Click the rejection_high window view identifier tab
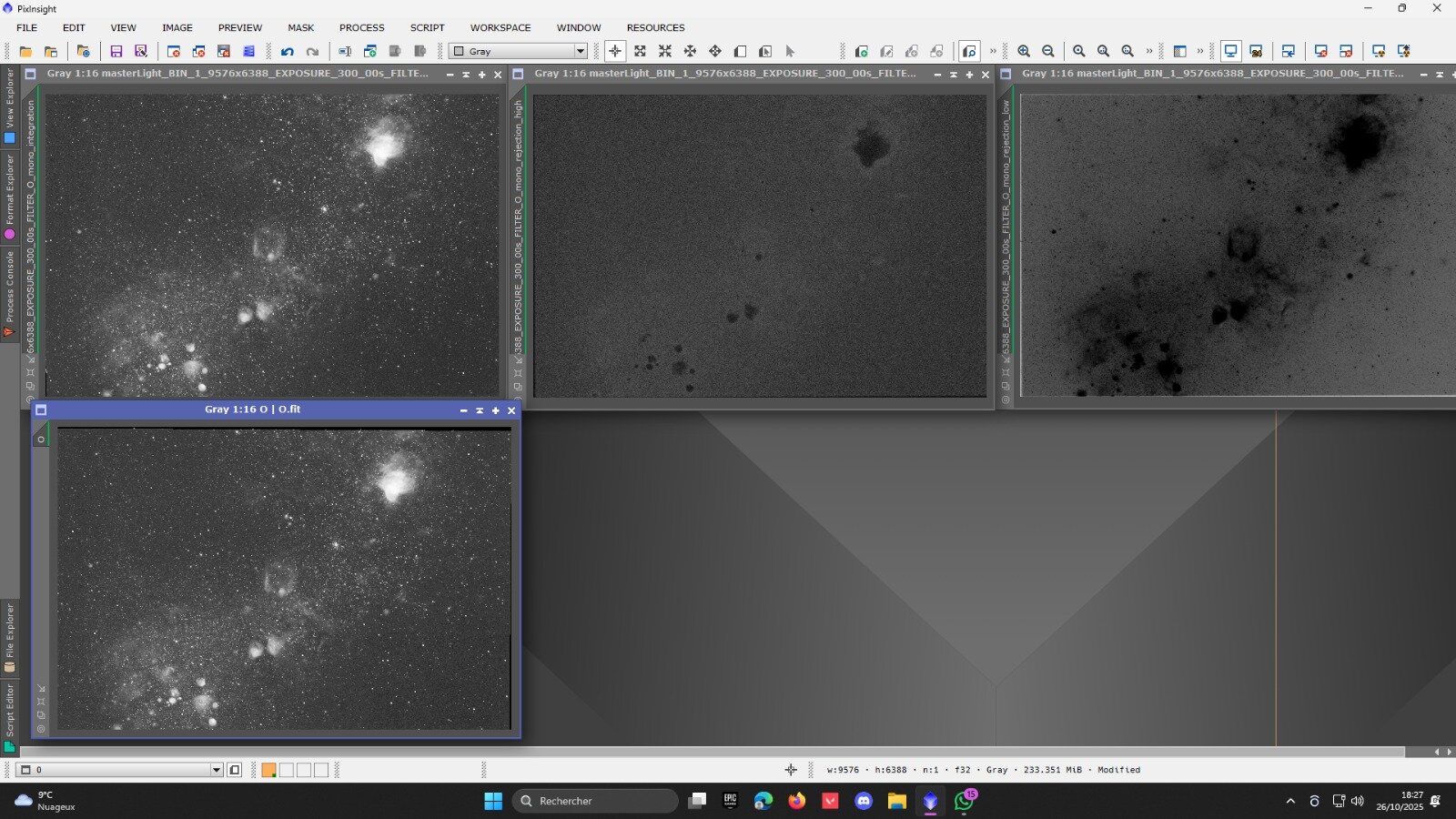 pyautogui.click(x=519, y=226)
